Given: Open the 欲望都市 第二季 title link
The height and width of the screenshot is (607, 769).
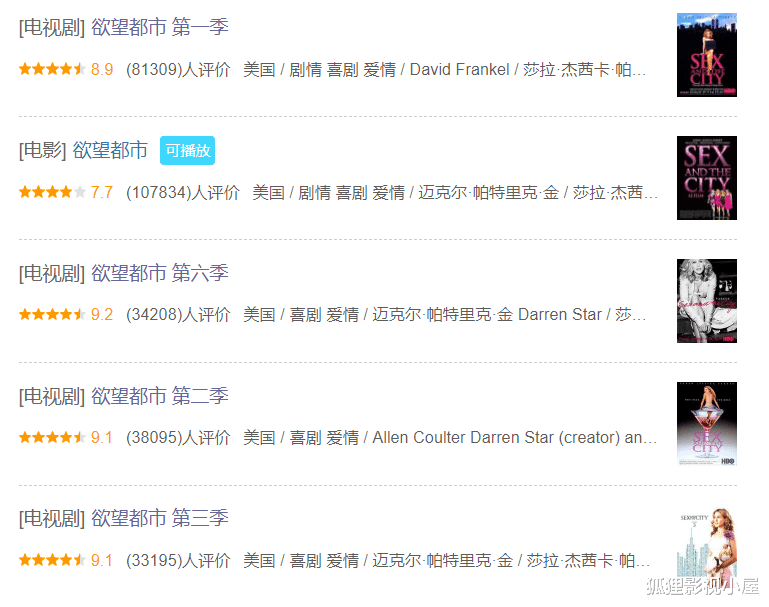Looking at the screenshot, I should 160,396.
